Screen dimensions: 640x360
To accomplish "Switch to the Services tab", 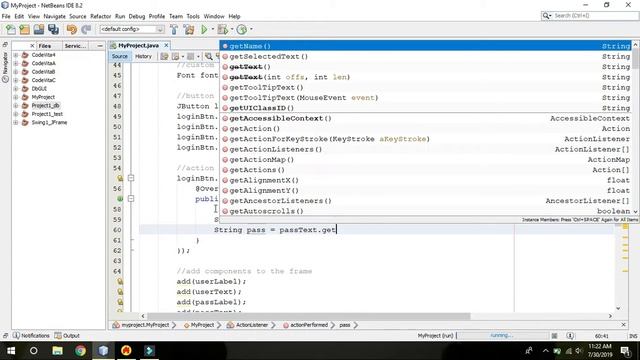I will 75,46.
